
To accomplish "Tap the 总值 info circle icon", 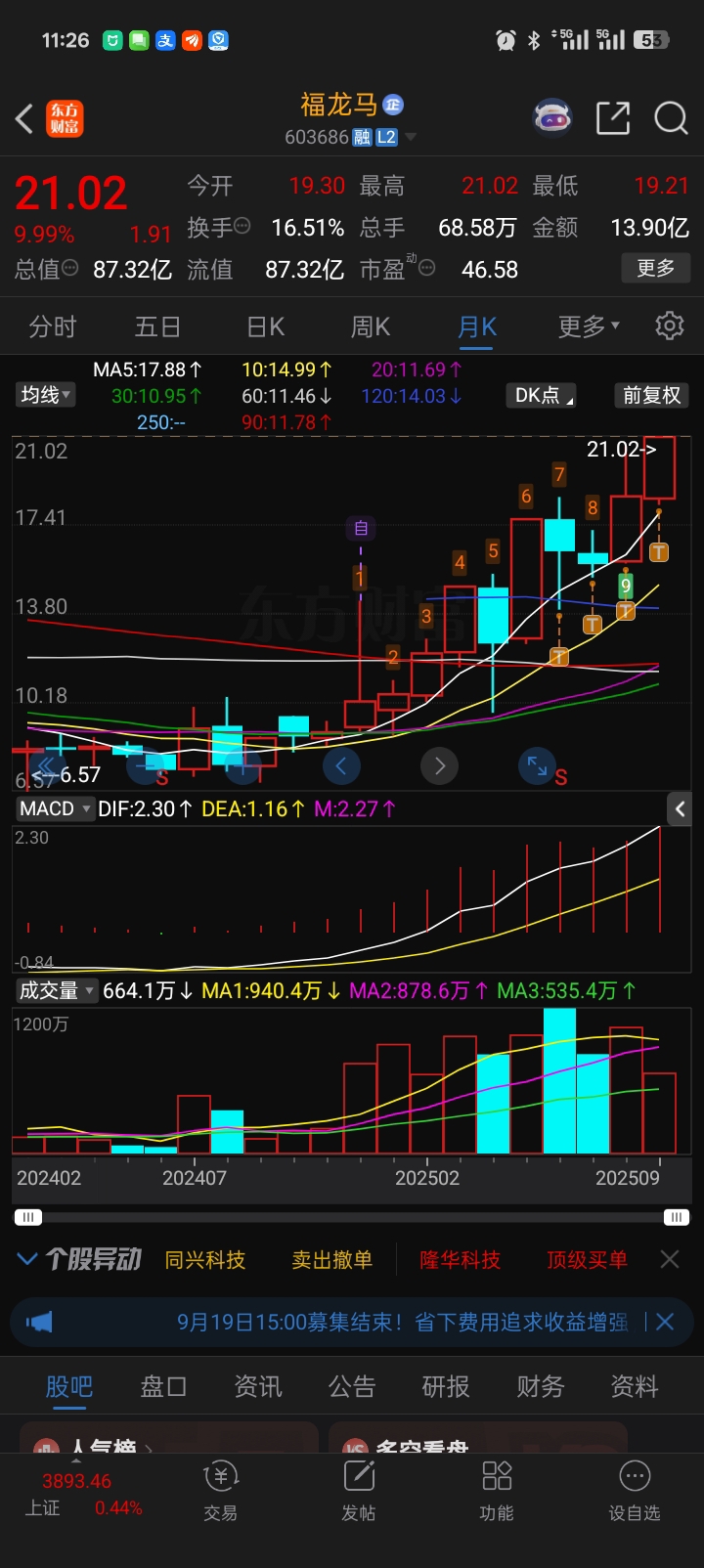I will click(70, 267).
